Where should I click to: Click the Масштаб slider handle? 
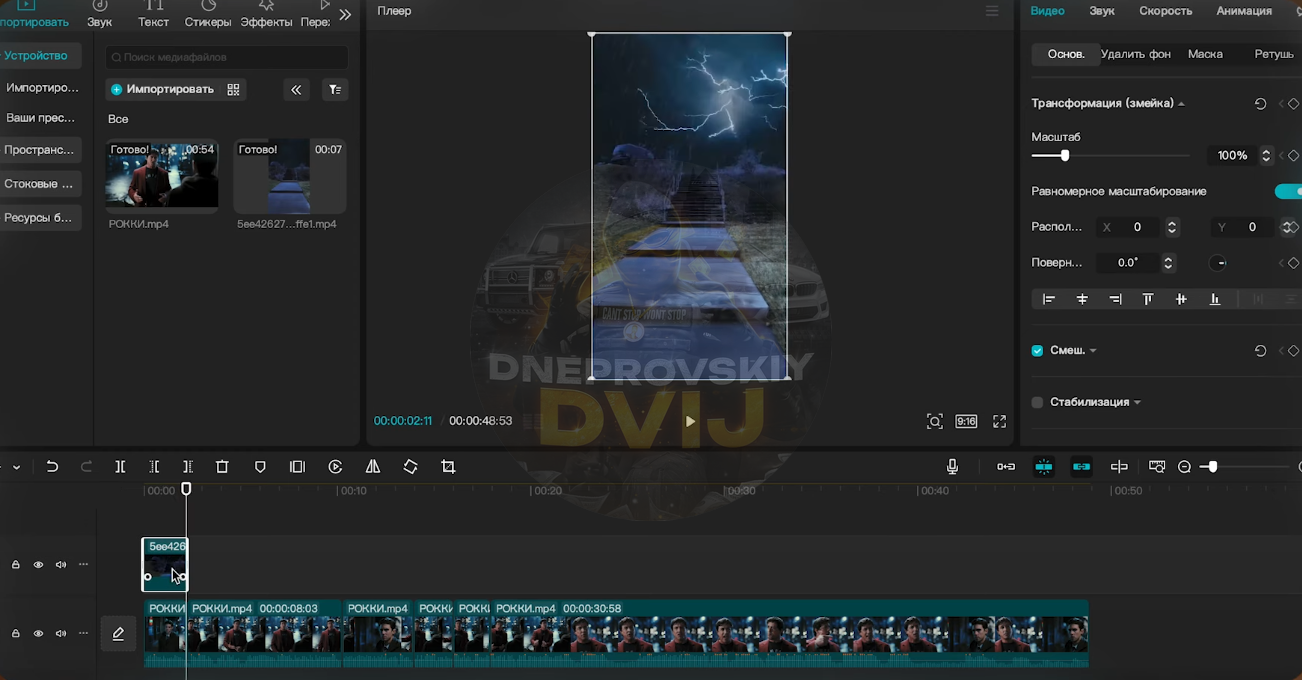1065,156
